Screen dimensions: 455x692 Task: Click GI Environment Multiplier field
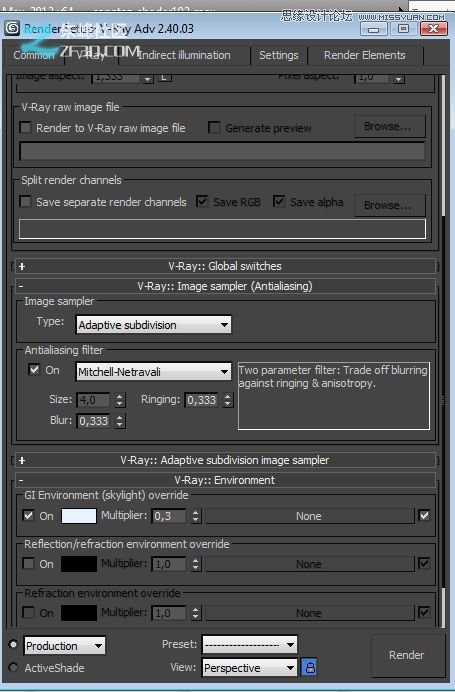click(x=169, y=516)
